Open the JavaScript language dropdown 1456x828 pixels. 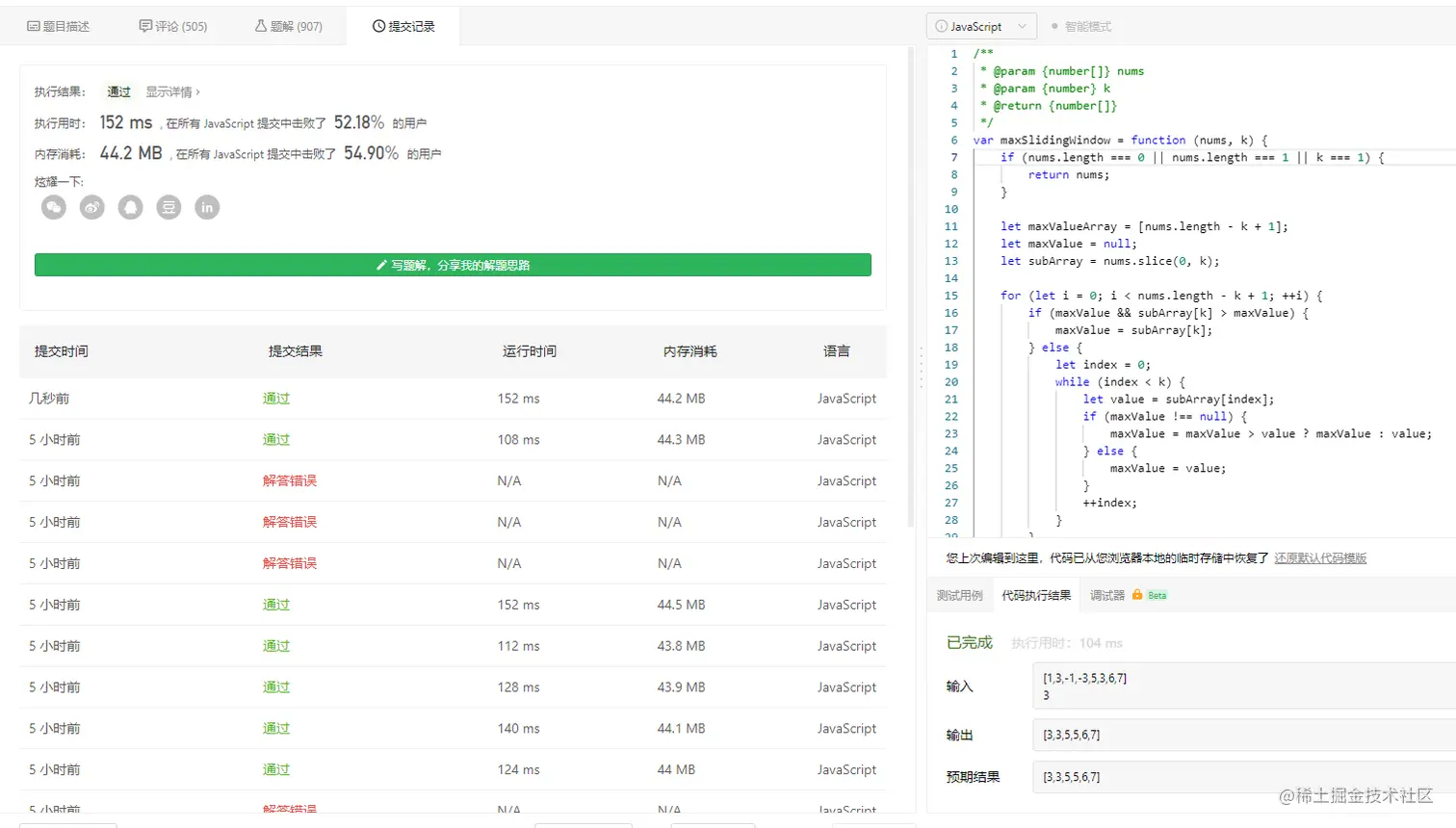[x=981, y=26]
